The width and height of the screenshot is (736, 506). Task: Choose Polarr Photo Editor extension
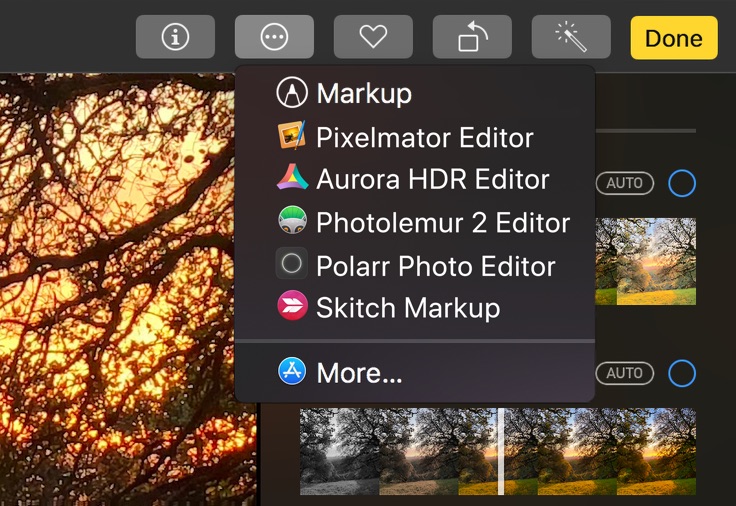tap(415, 265)
